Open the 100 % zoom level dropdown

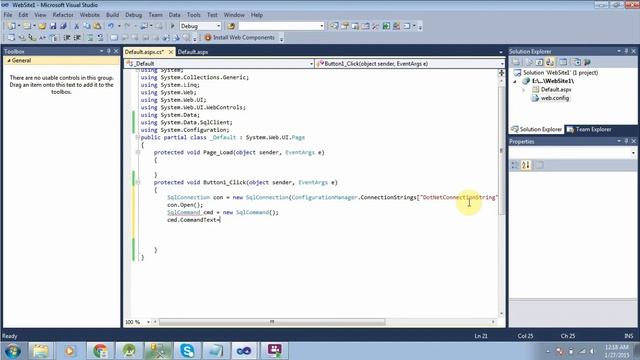[148, 322]
